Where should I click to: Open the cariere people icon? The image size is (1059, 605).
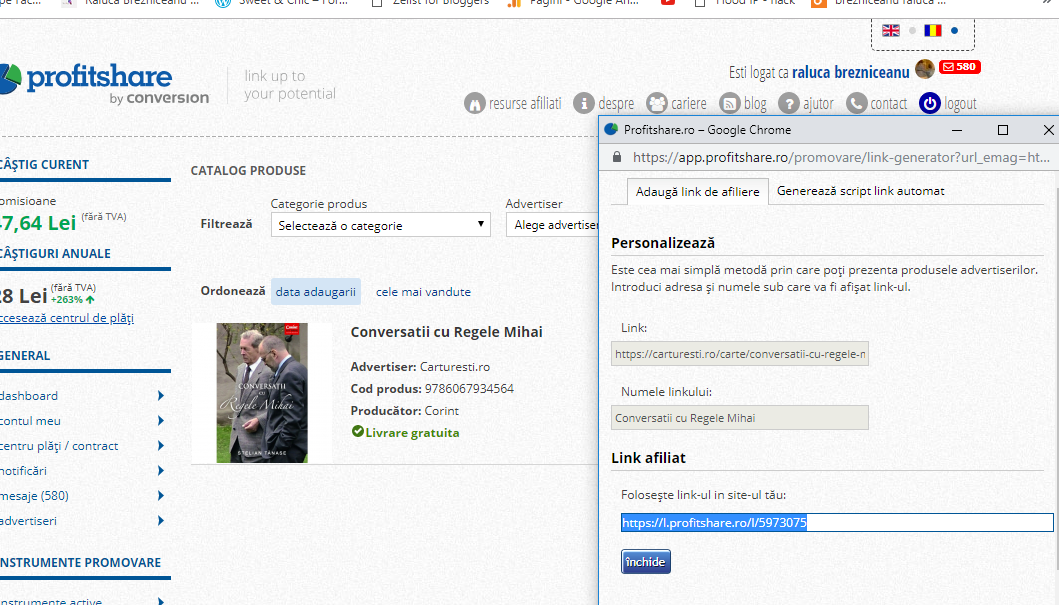click(657, 103)
